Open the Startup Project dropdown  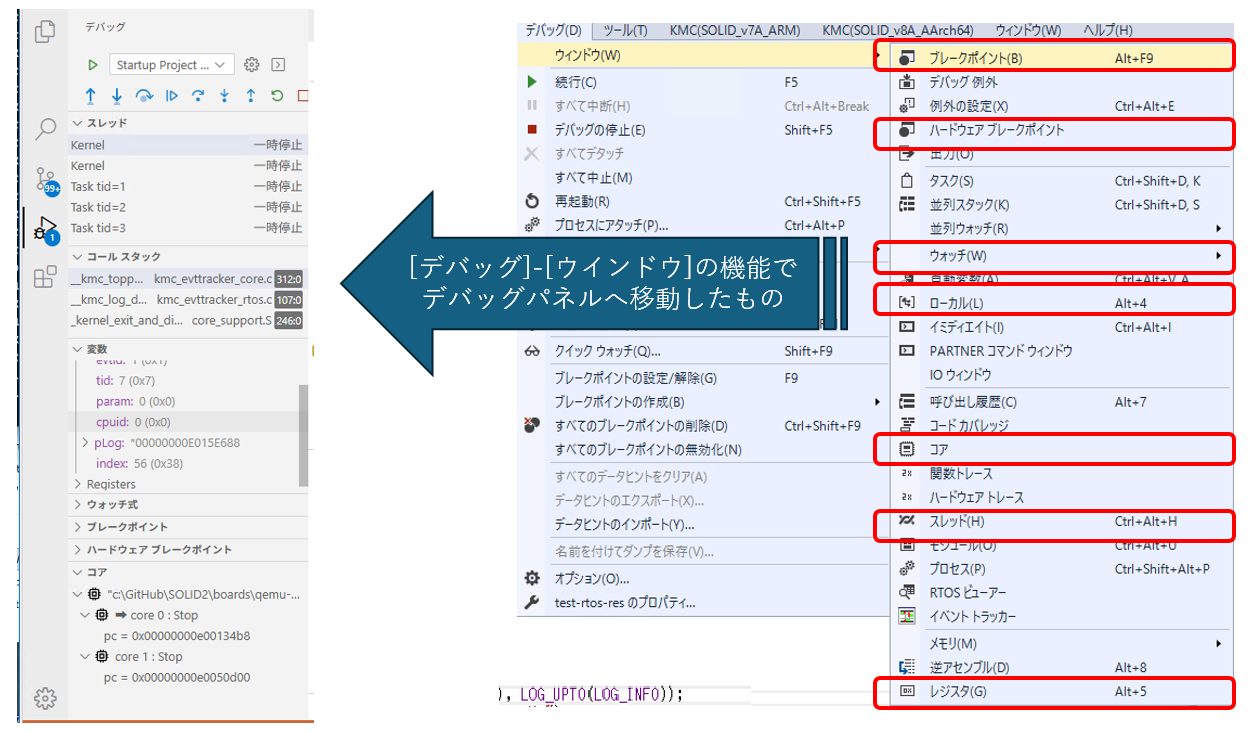(x=171, y=64)
